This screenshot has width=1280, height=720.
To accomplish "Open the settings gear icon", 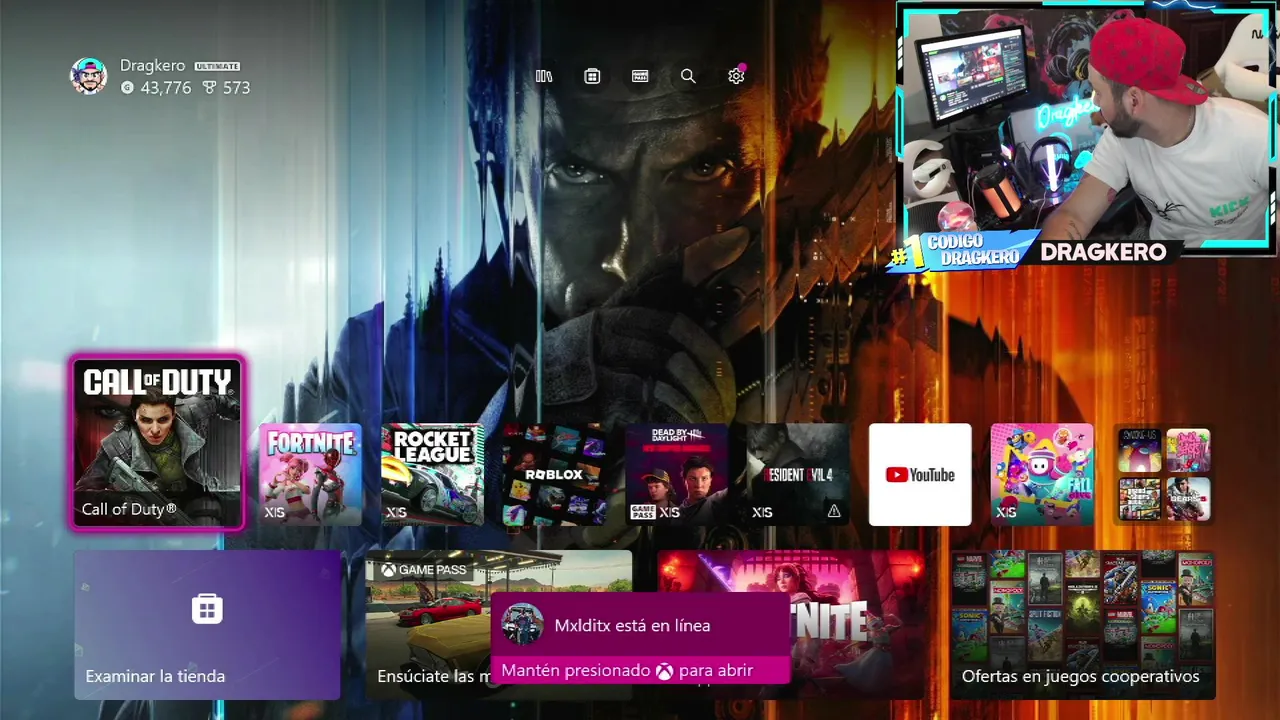I will pyautogui.click(x=736, y=76).
